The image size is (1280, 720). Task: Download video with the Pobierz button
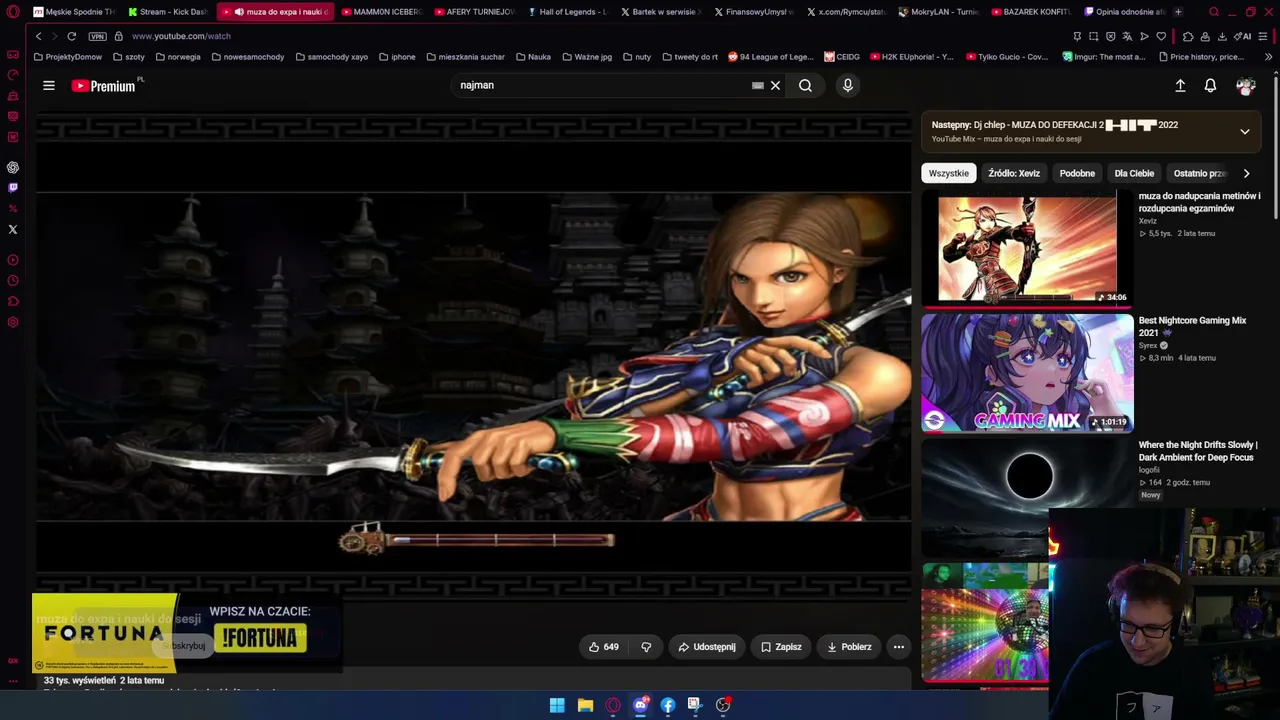point(849,647)
